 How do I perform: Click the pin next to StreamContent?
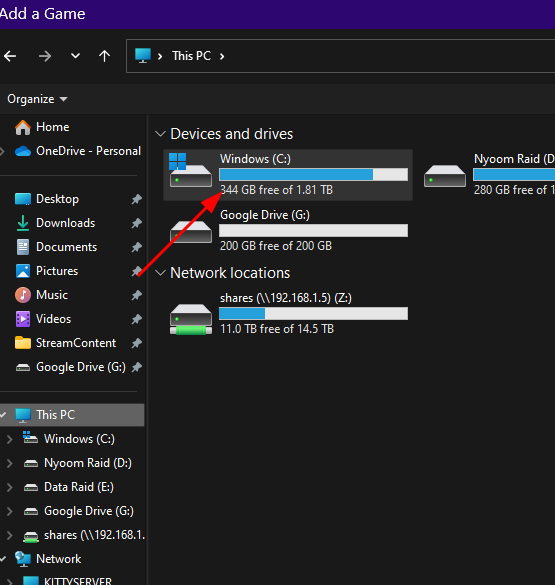point(137,343)
